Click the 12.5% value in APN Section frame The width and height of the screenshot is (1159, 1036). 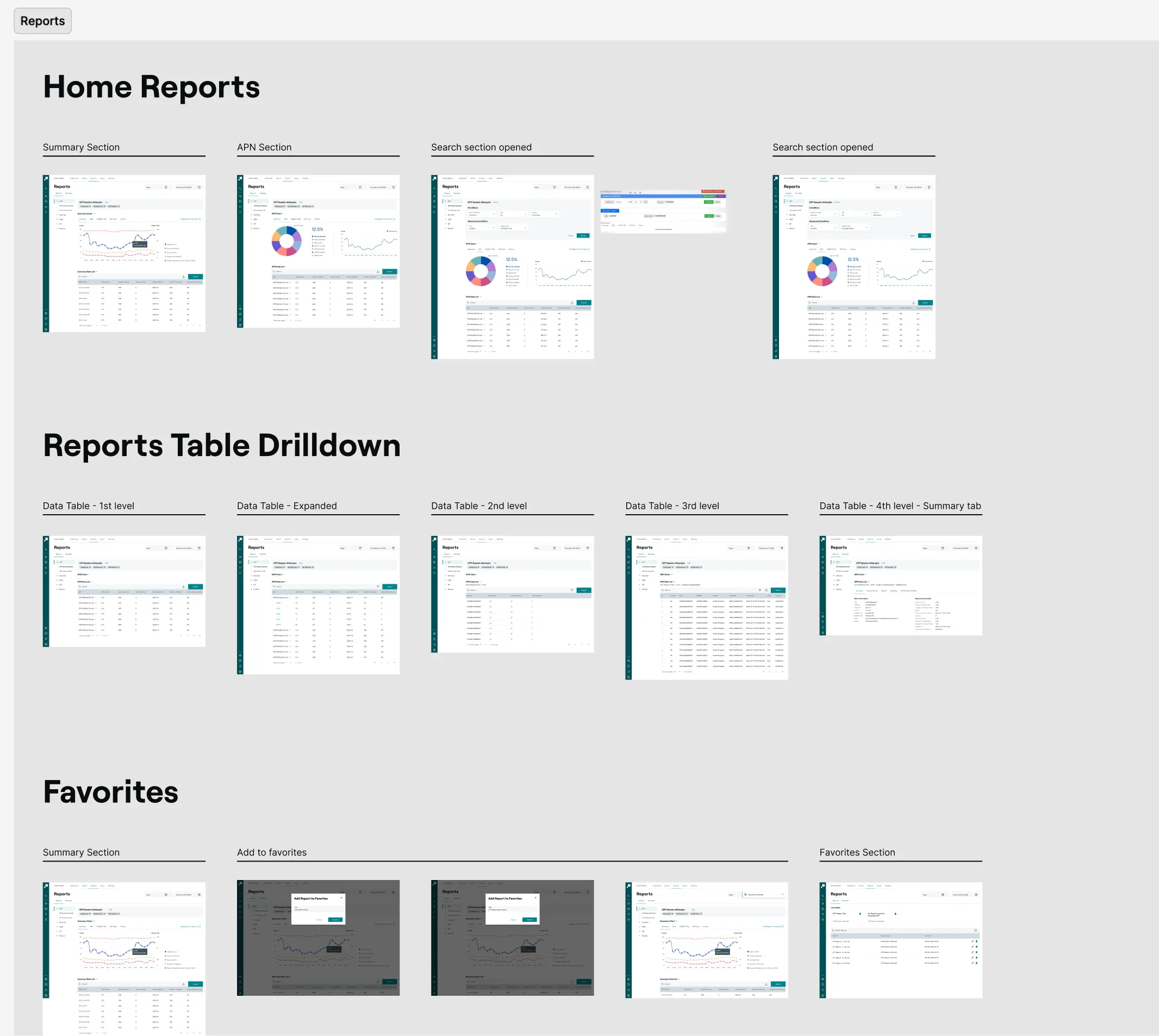317,229
